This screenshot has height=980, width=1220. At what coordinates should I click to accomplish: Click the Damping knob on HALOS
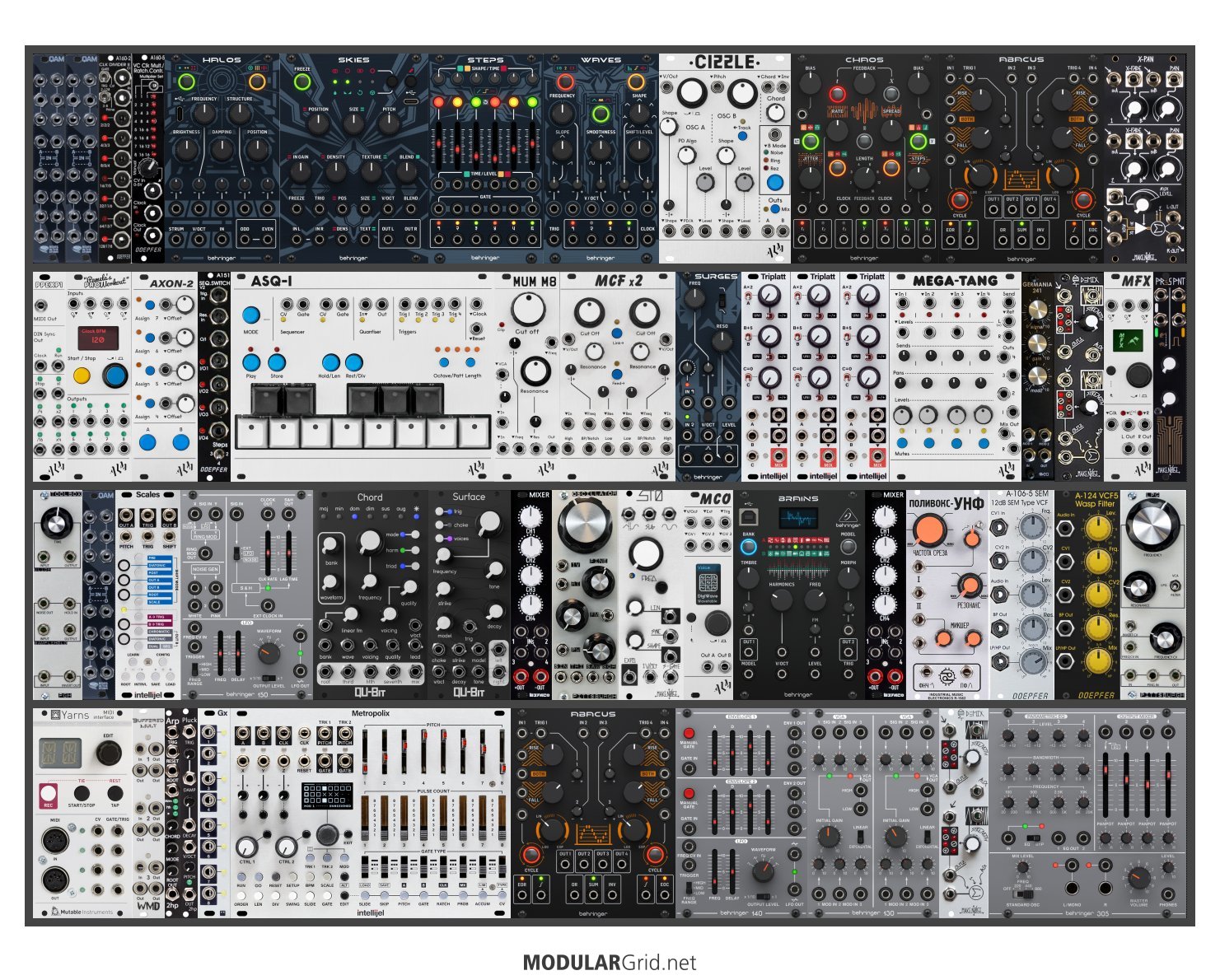click(222, 148)
